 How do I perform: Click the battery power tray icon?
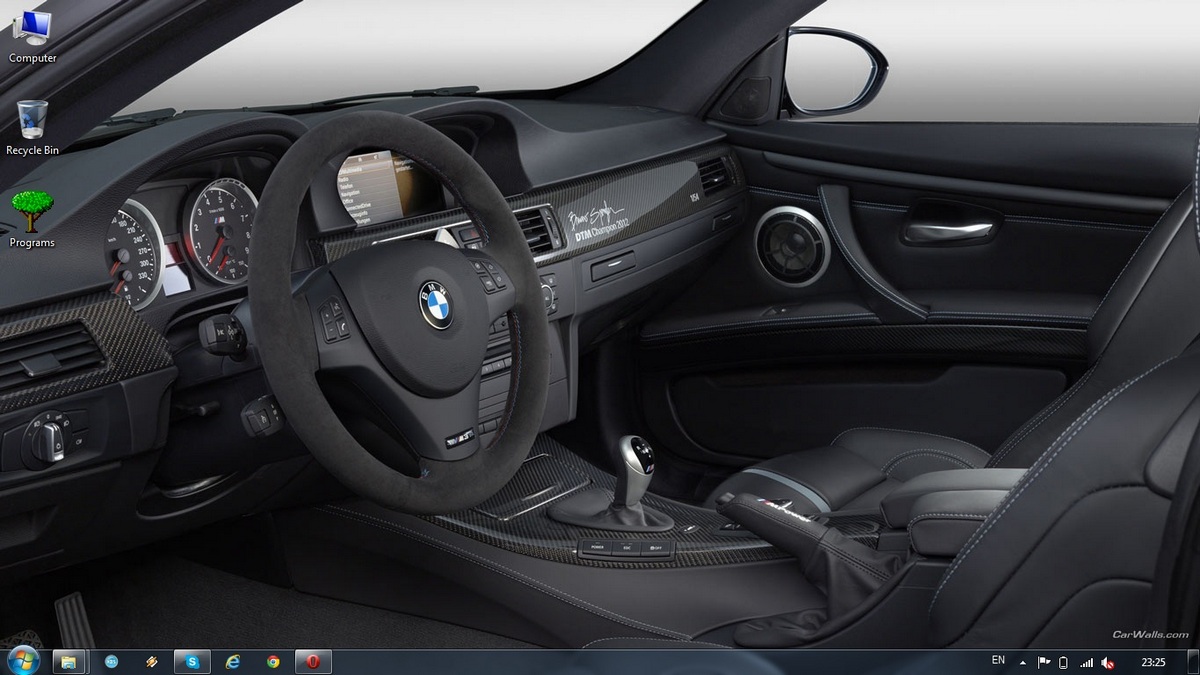[x=1064, y=662]
